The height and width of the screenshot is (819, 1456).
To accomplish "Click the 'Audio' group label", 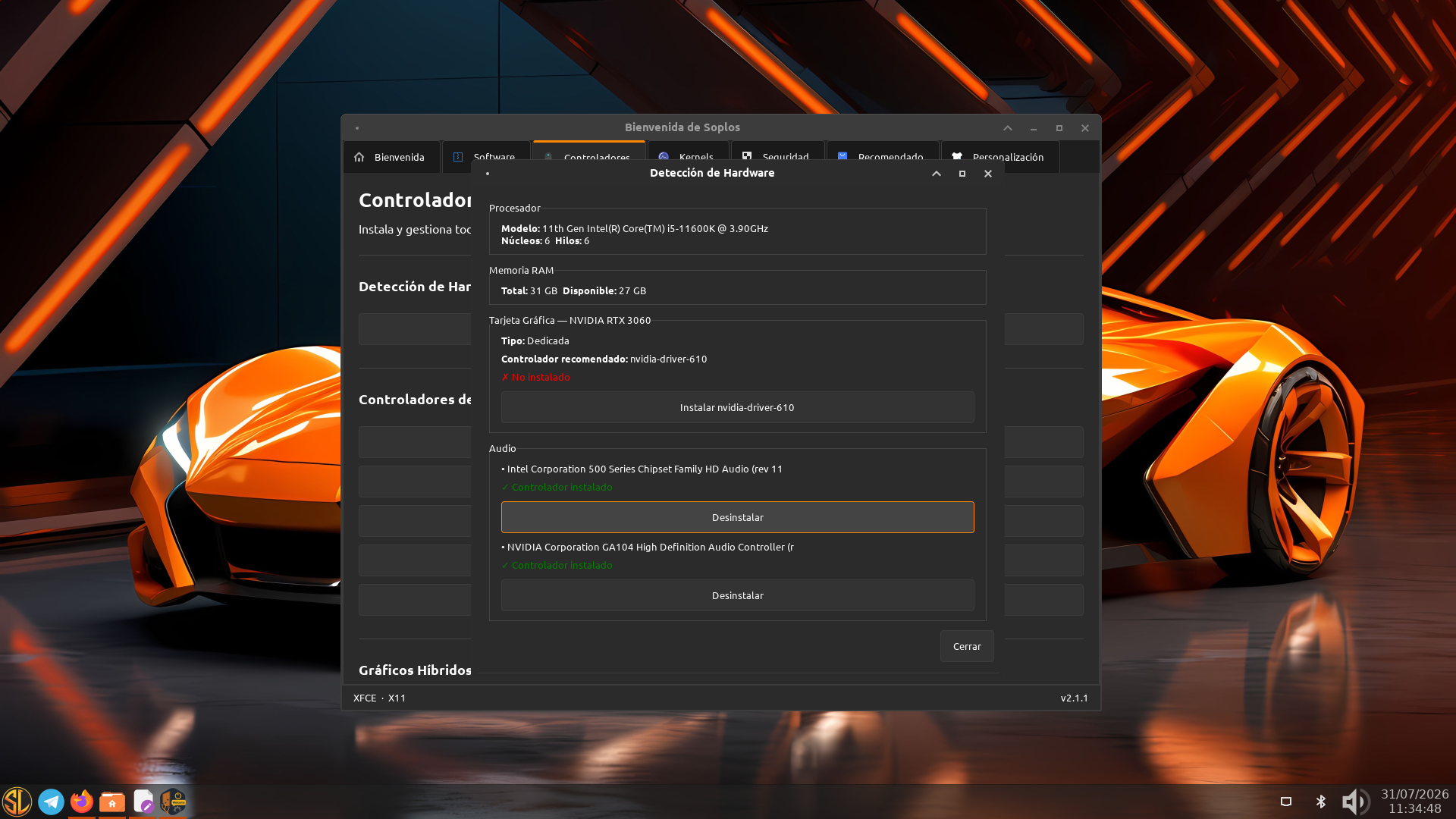I will [503, 449].
